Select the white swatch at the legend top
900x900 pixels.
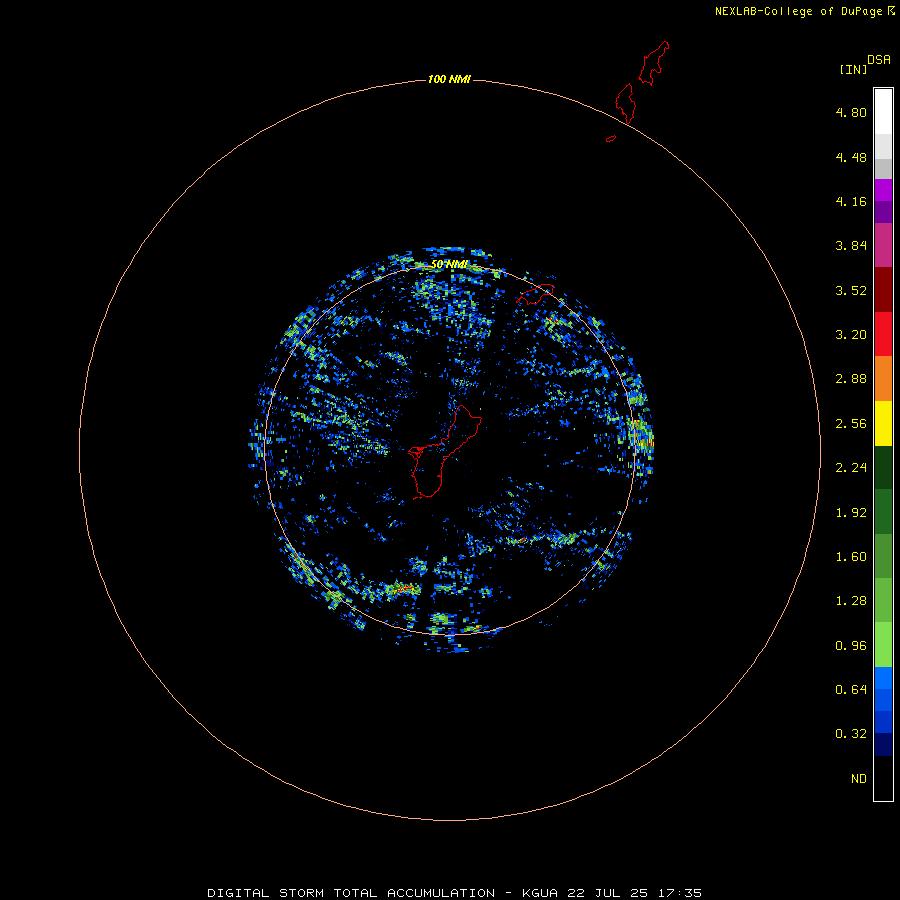[x=883, y=112]
